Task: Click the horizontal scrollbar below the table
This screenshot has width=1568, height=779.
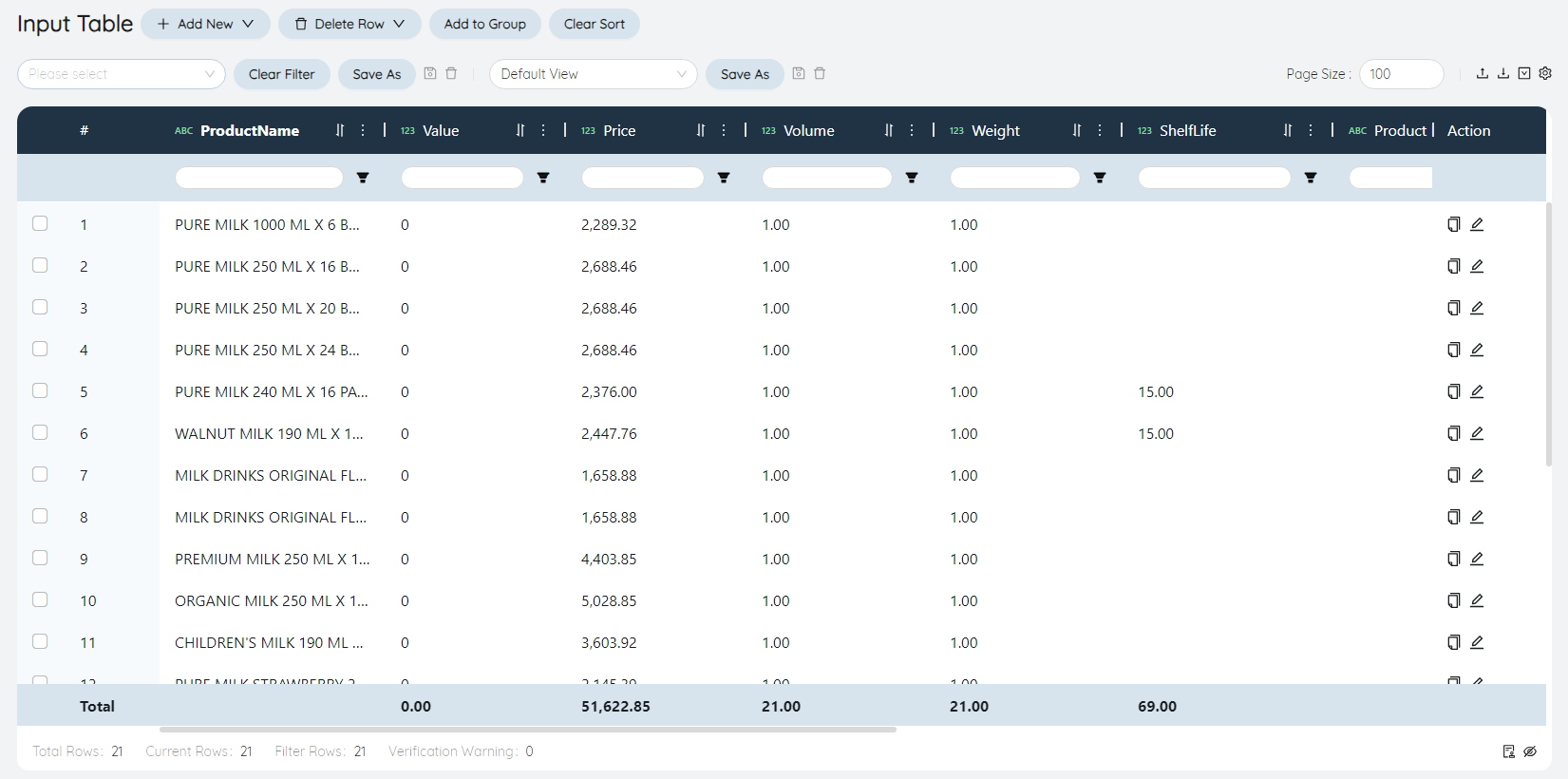Action: (x=528, y=730)
